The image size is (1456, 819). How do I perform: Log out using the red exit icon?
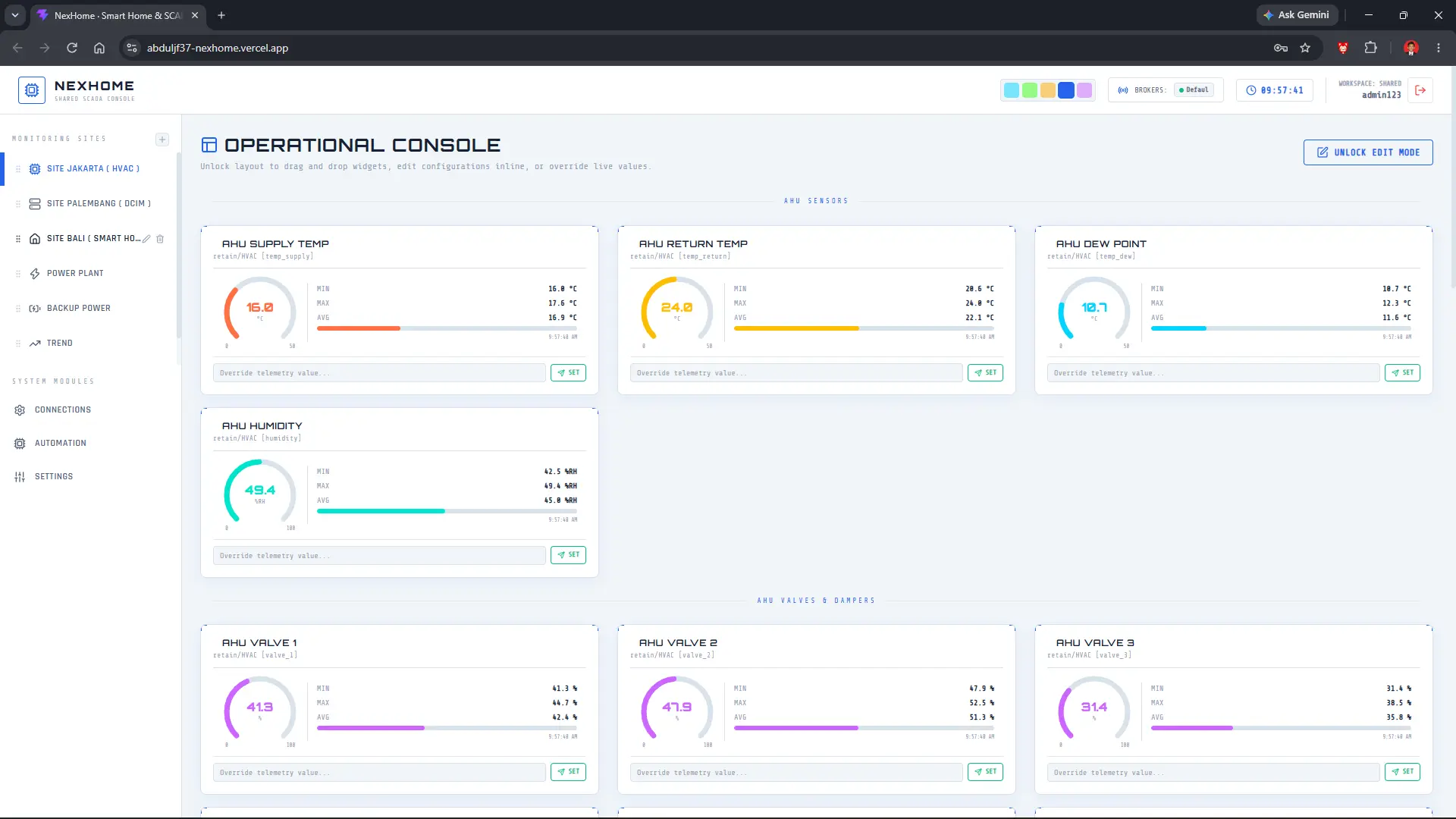tap(1420, 90)
